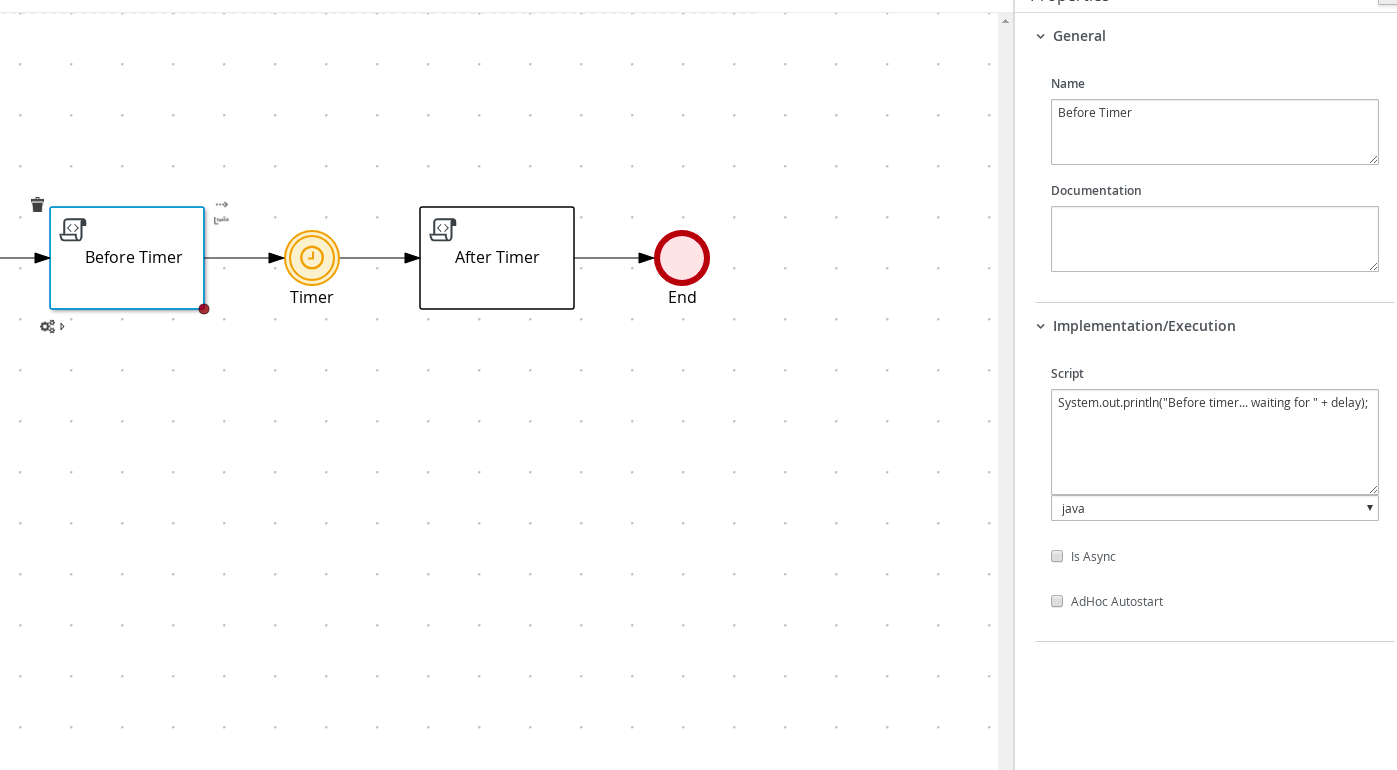Image resolution: width=1397 pixels, height=770 pixels.
Task: Click the 'End' label under the end event
Action: click(x=682, y=297)
